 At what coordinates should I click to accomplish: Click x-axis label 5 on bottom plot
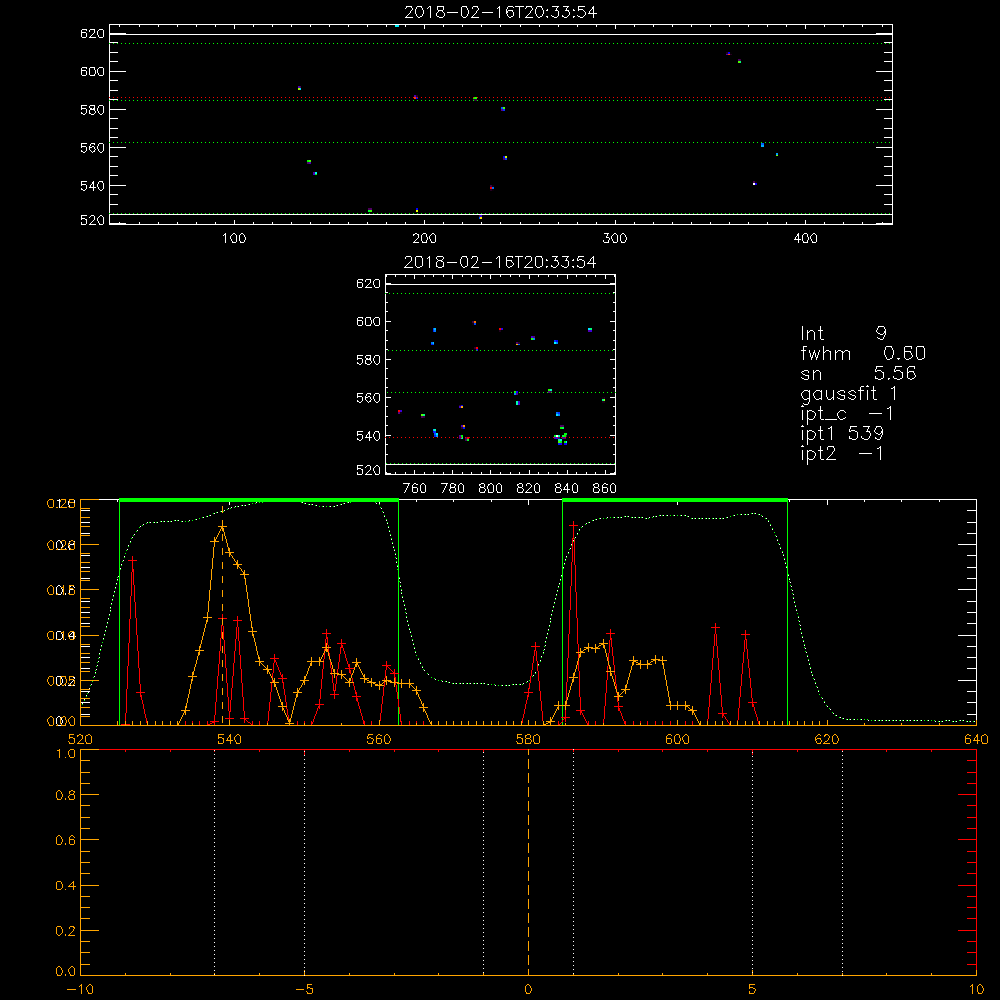pyautogui.click(x=753, y=990)
